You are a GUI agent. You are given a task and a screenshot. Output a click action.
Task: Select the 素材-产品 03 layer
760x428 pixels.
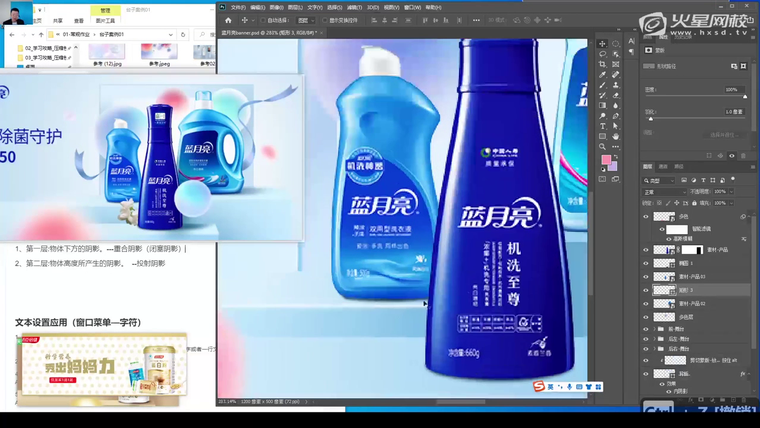click(693, 276)
